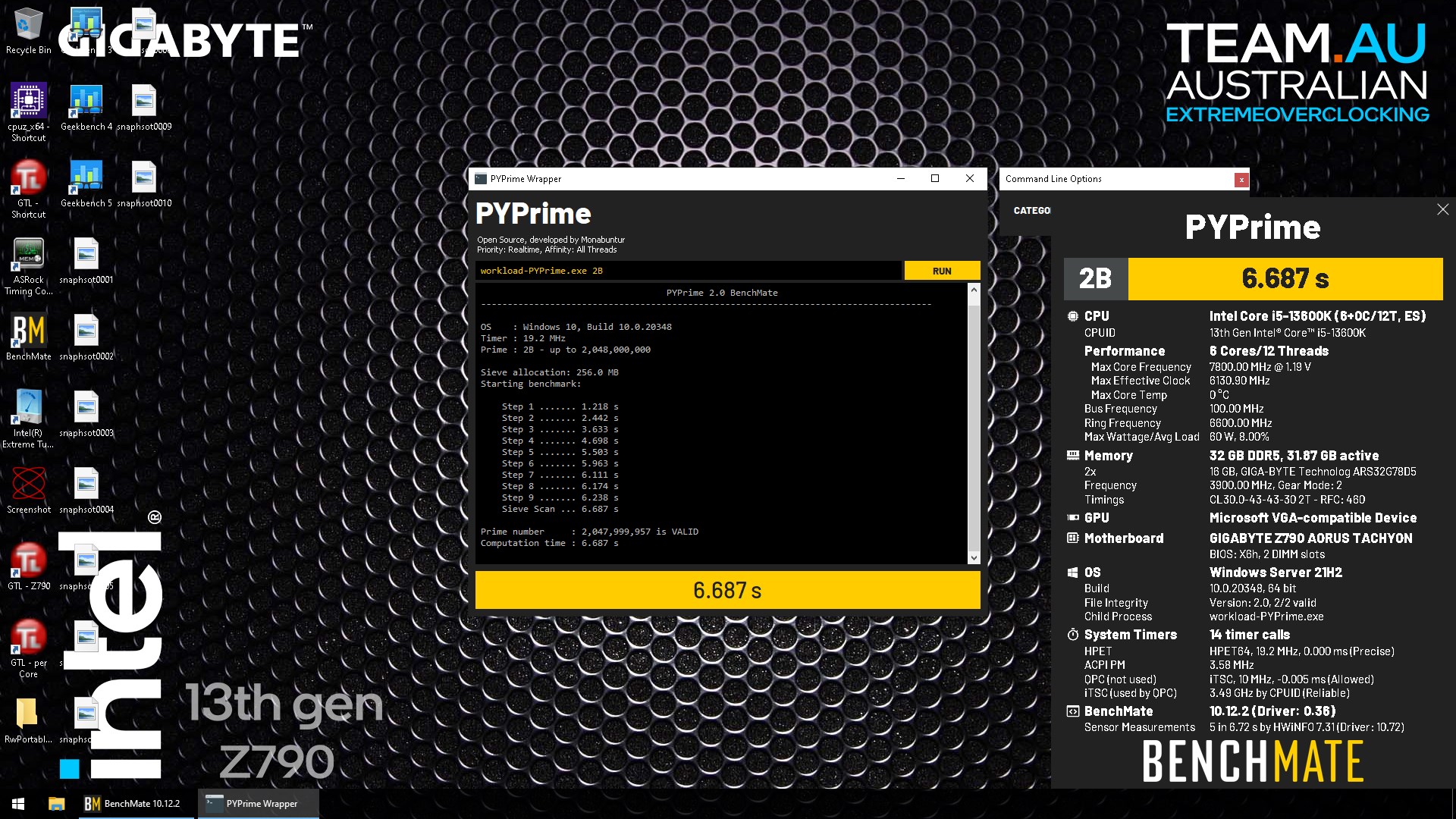The width and height of the screenshot is (1456, 819).
Task: Open the Recycle Bin desktop icon
Action: [28, 30]
